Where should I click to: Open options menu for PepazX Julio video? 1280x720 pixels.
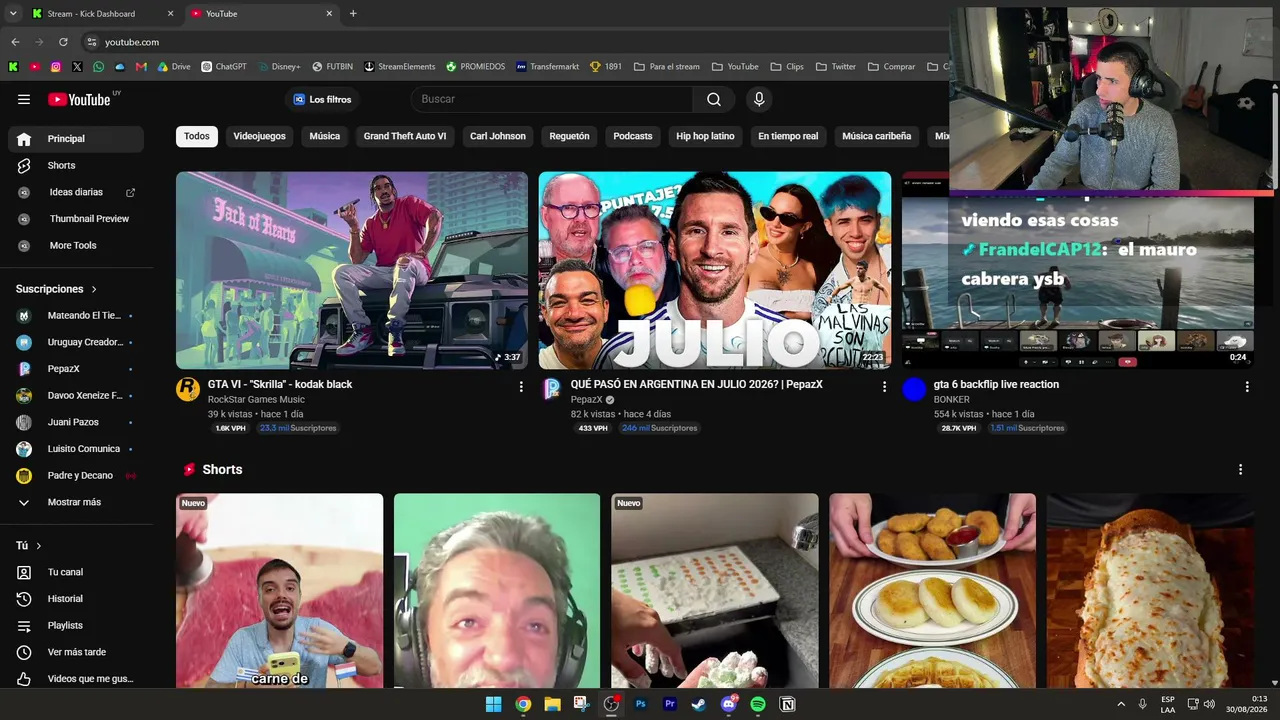coord(884,386)
